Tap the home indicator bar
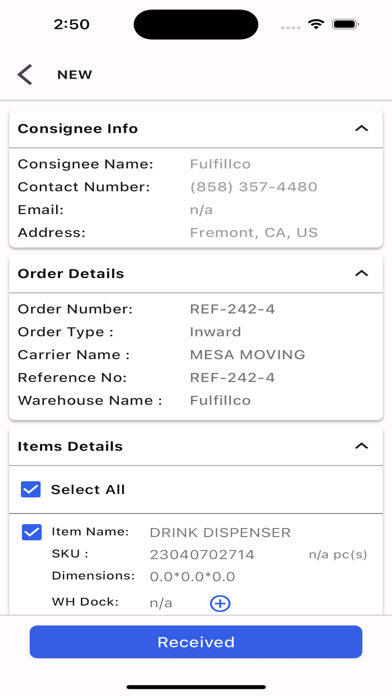The width and height of the screenshot is (392, 696). pyautogui.click(x=196, y=687)
